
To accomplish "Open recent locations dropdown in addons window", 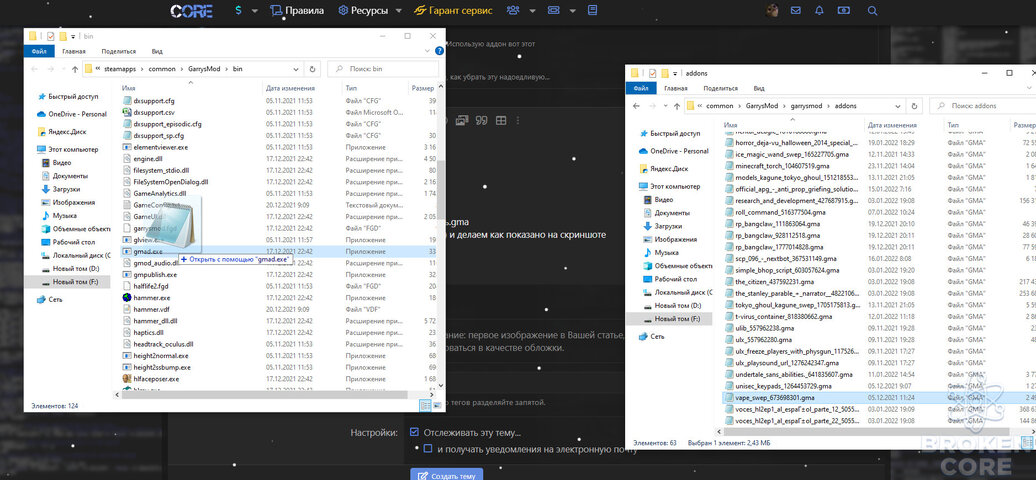I will coord(663,106).
